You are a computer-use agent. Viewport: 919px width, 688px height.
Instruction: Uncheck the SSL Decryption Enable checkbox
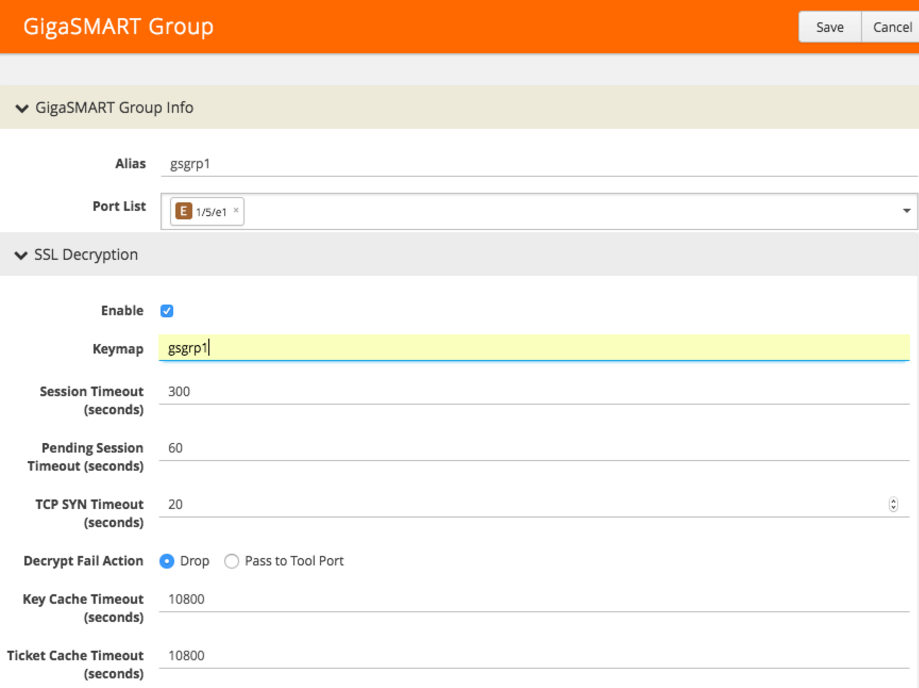click(x=167, y=311)
